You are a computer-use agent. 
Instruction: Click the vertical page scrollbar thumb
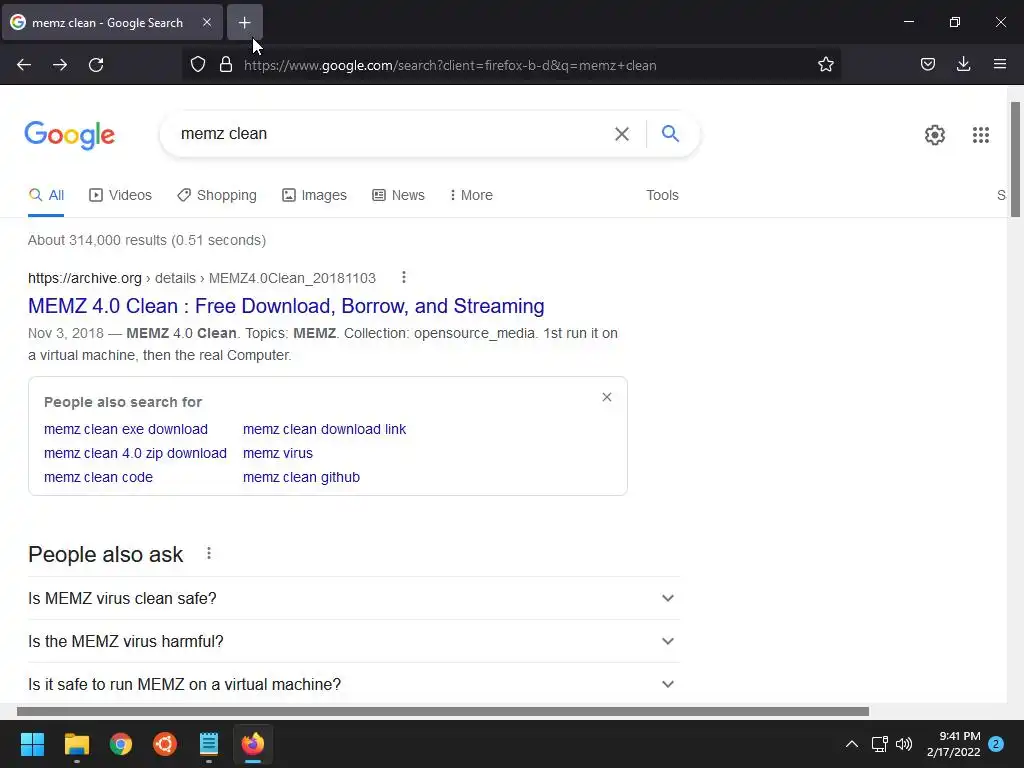(x=1015, y=159)
